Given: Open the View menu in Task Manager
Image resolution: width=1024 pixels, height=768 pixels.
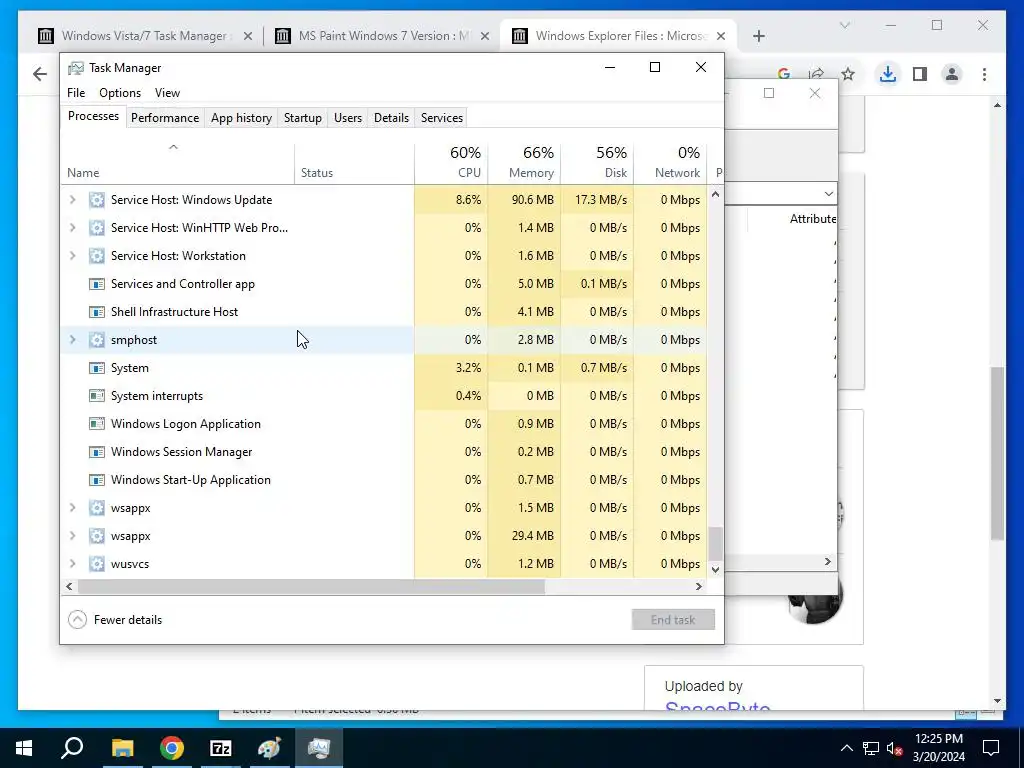Looking at the screenshot, I should [x=167, y=93].
